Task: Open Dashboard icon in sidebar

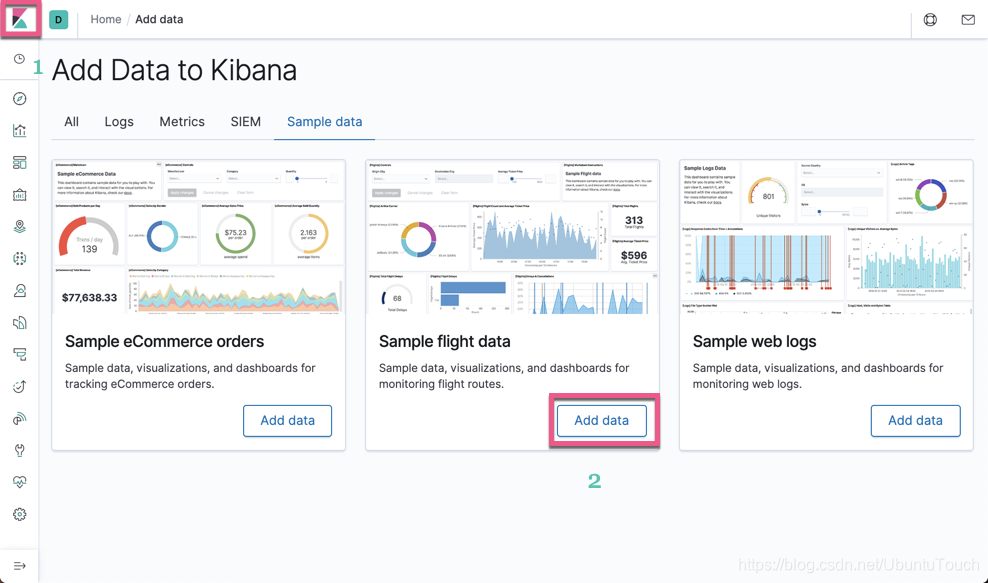Action: click(20, 163)
